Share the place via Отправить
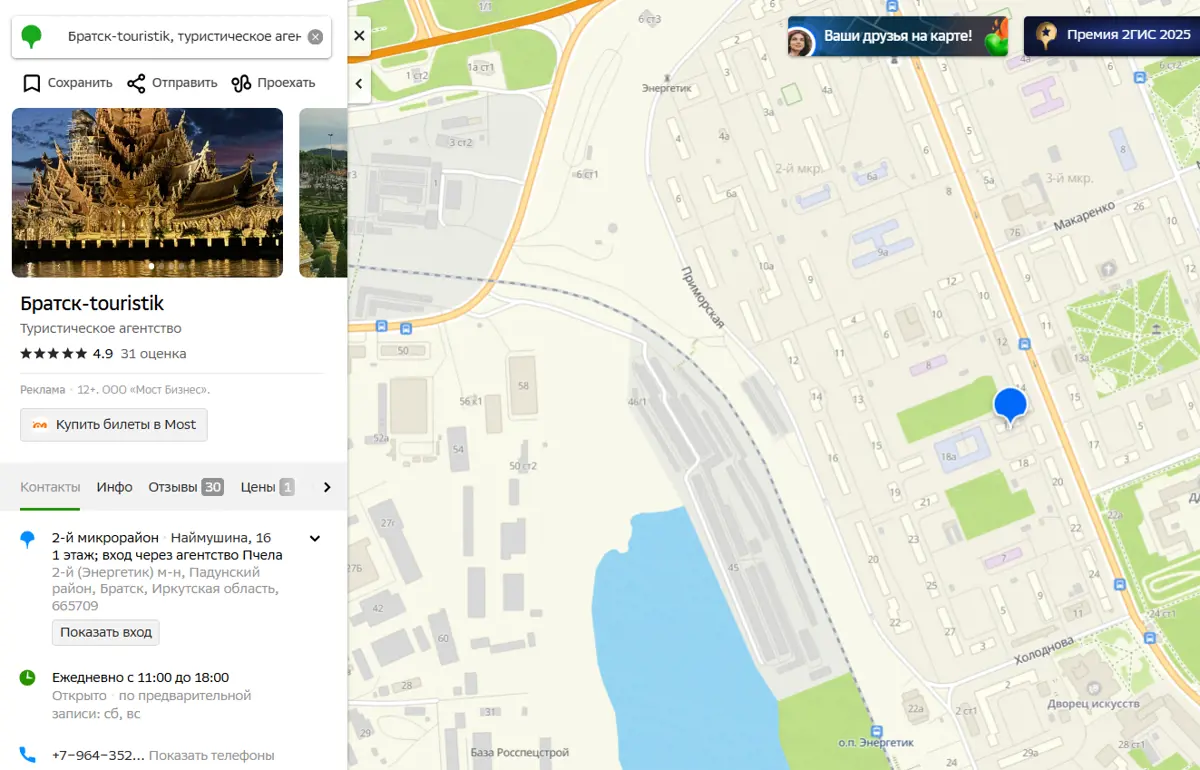The height and width of the screenshot is (770, 1200). point(172,83)
